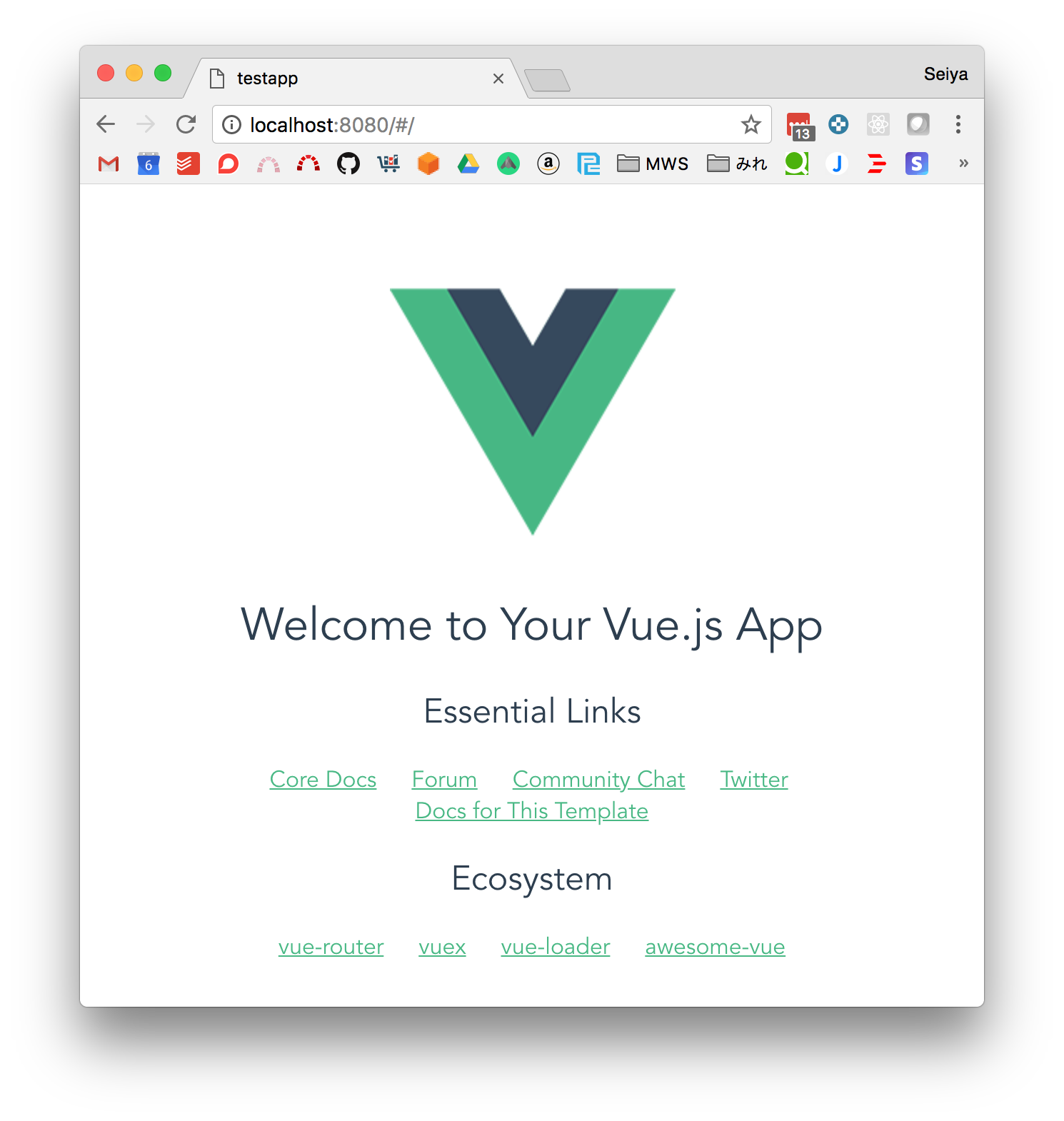
Task: Show hidden bookmarks via double chevron
Action: click(x=963, y=164)
